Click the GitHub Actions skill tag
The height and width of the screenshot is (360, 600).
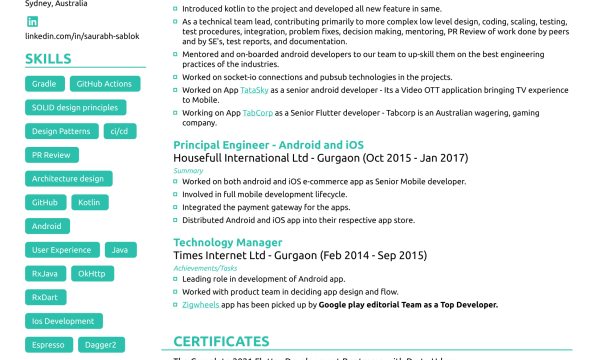click(105, 84)
